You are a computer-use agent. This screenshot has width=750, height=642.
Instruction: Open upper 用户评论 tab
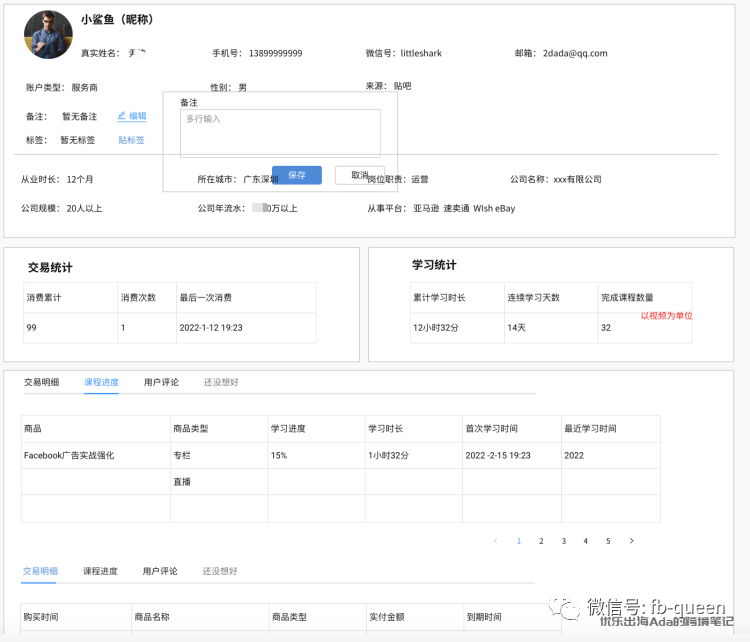(x=161, y=382)
